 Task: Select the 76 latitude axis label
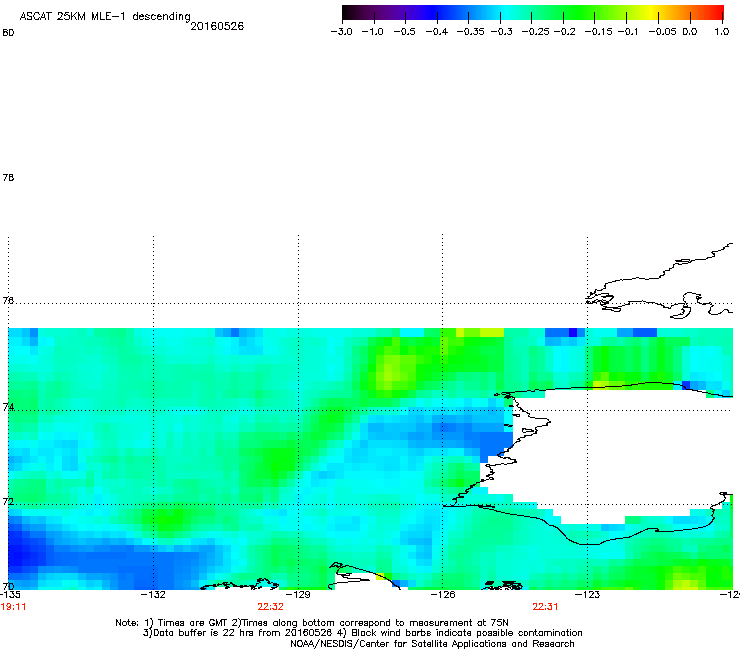8,300
